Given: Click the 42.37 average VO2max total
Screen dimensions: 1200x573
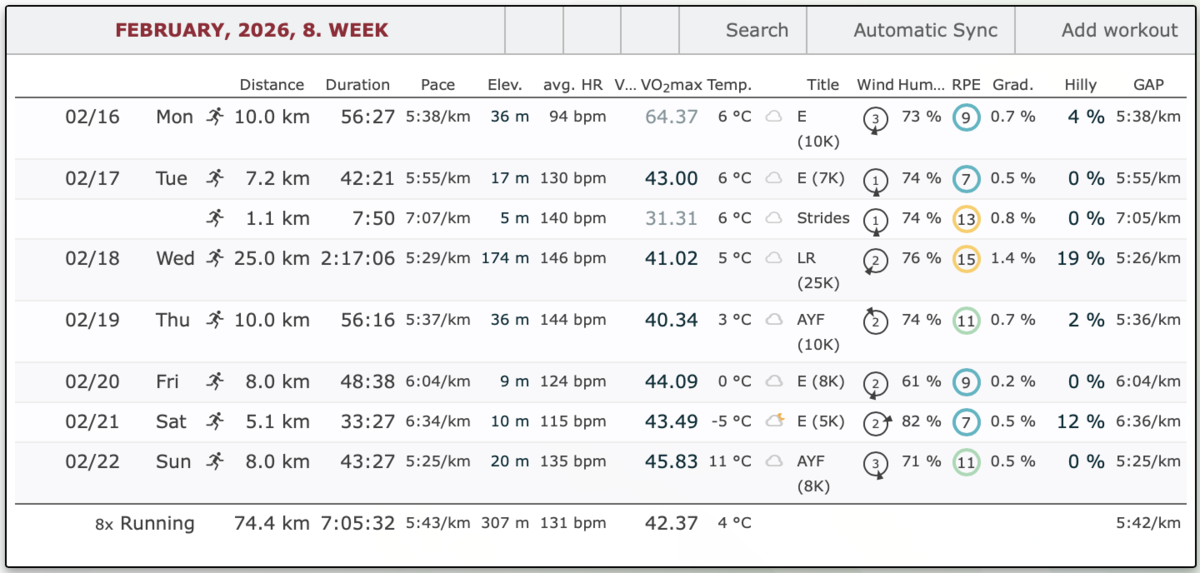Looking at the screenshot, I should coord(671,523).
